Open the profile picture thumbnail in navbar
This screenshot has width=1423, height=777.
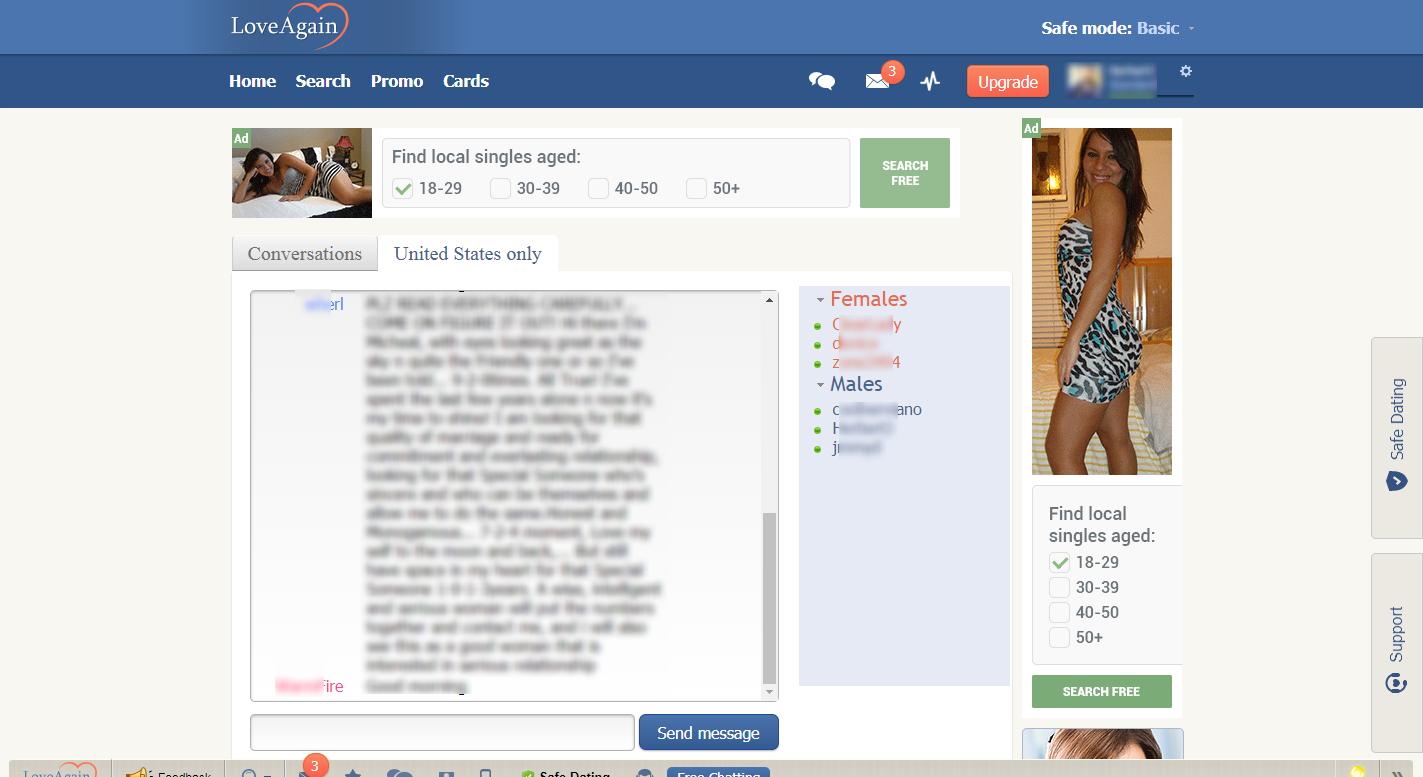(1084, 81)
